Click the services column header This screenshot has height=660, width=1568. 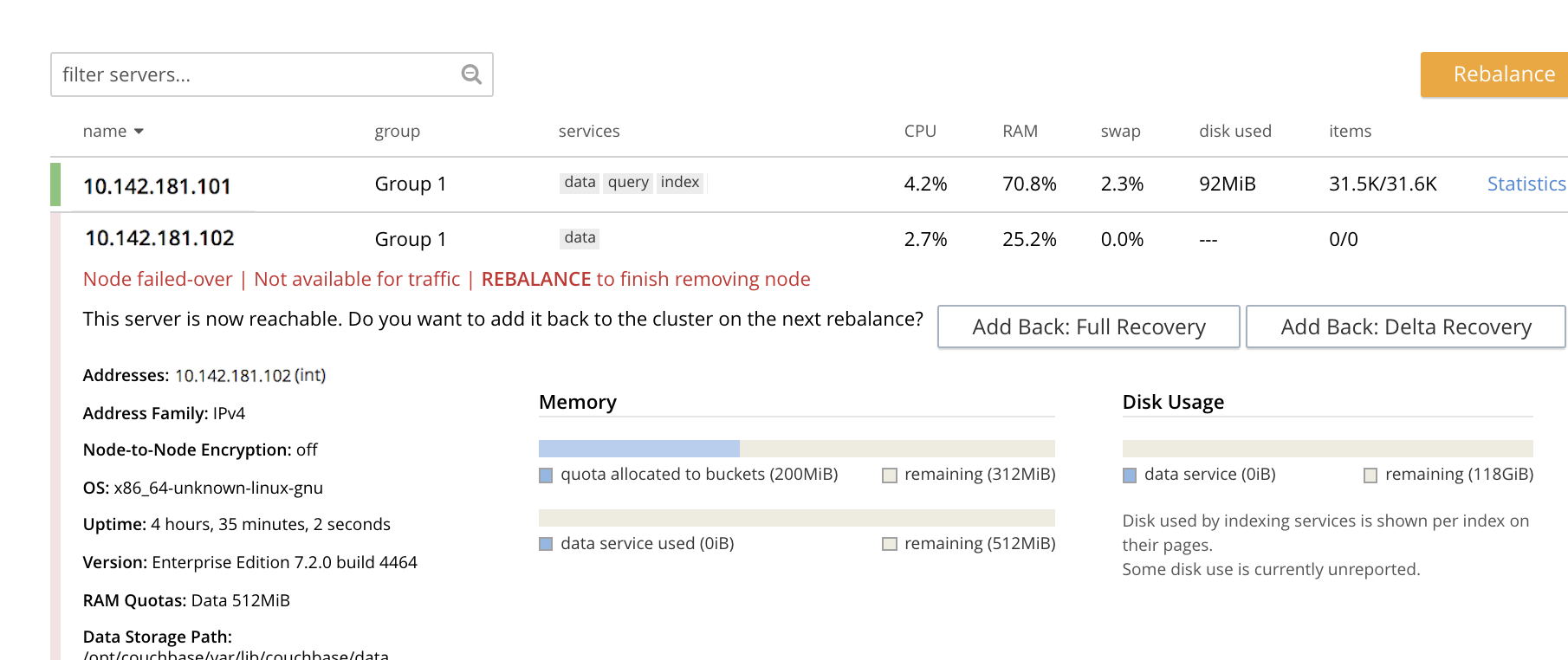point(589,132)
